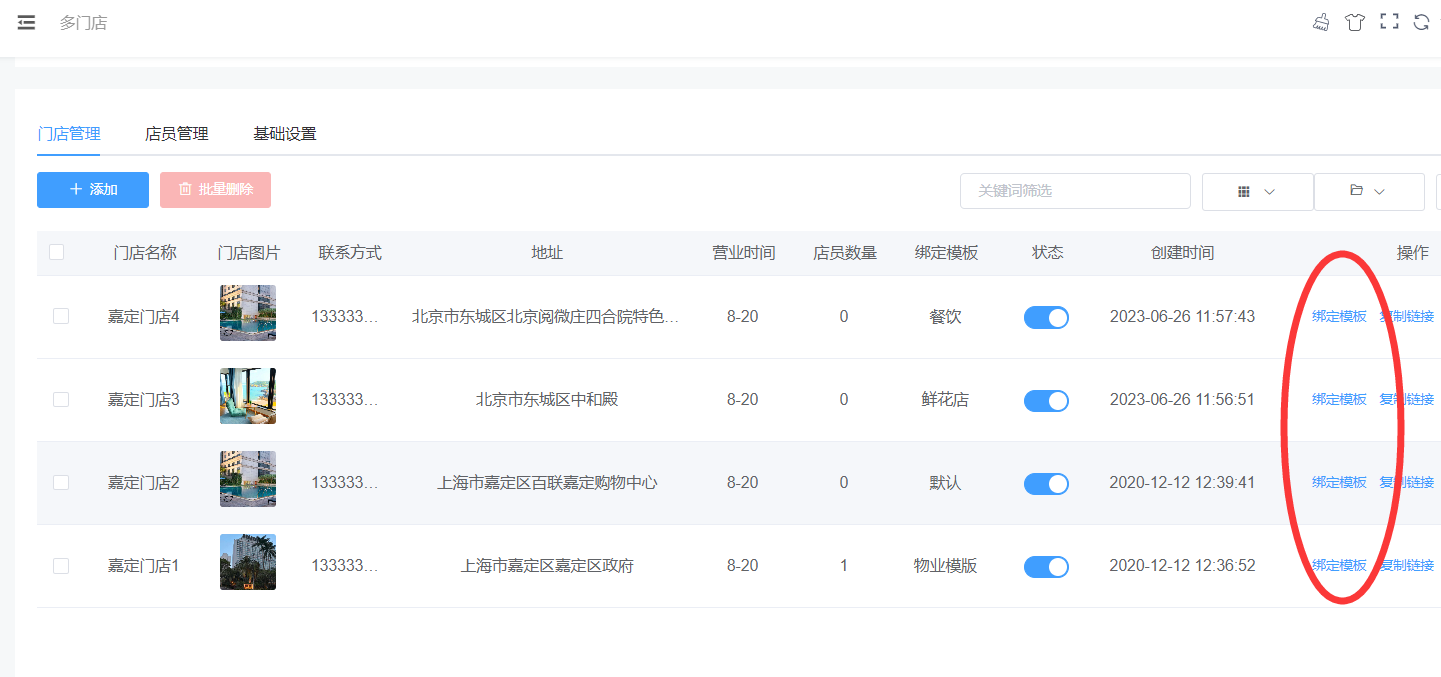The height and width of the screenshot is (677, 1441).
Task: Open the 基础设置 tab
Action: click(285, 134)
